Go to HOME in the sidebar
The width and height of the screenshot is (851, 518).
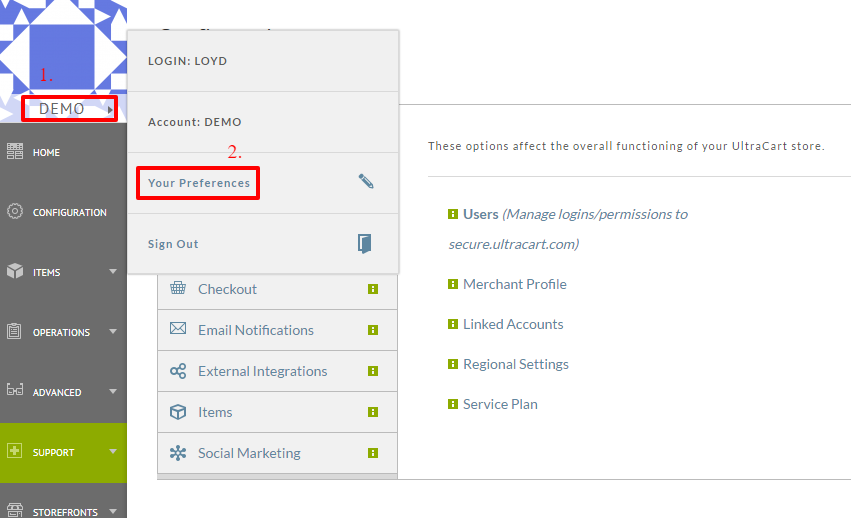[46, 153]
